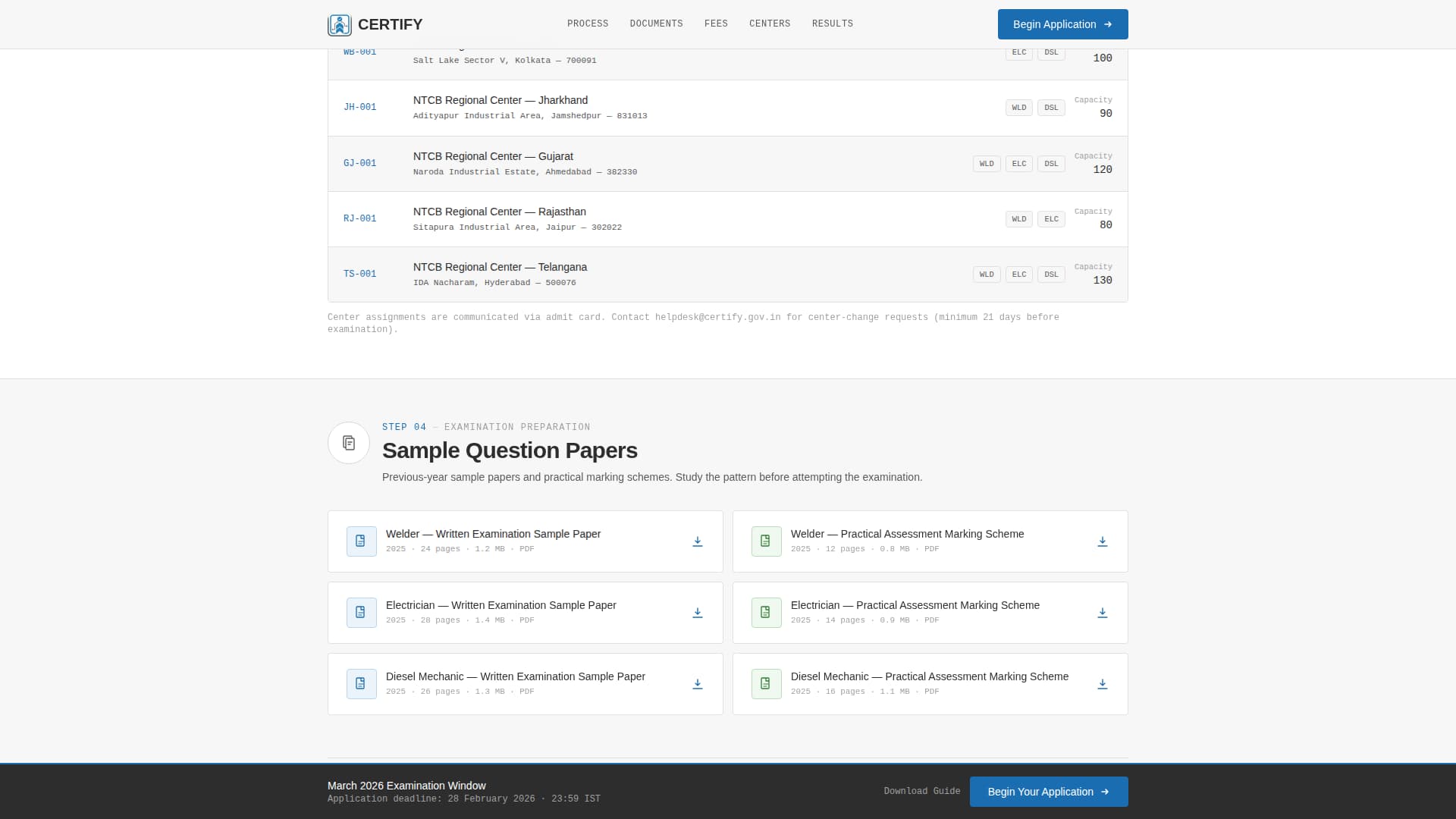Screen dimensions: 1456x819
Task: Click the blue document icon for Diesel Mechanic paper
Action: [x=361, y=684]
